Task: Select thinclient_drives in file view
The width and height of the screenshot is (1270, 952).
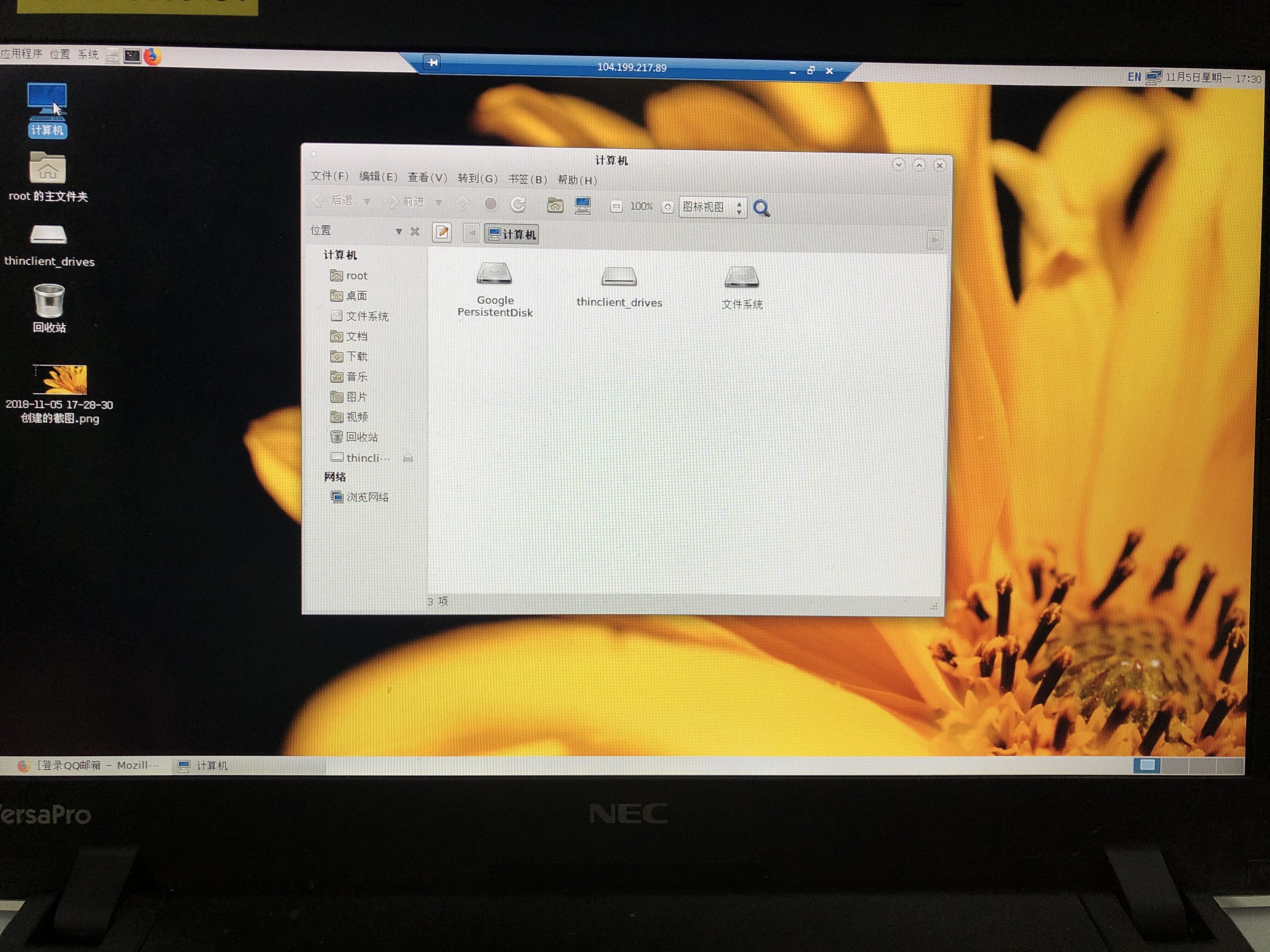Action: pyautogui.click(x=619, y=287)
